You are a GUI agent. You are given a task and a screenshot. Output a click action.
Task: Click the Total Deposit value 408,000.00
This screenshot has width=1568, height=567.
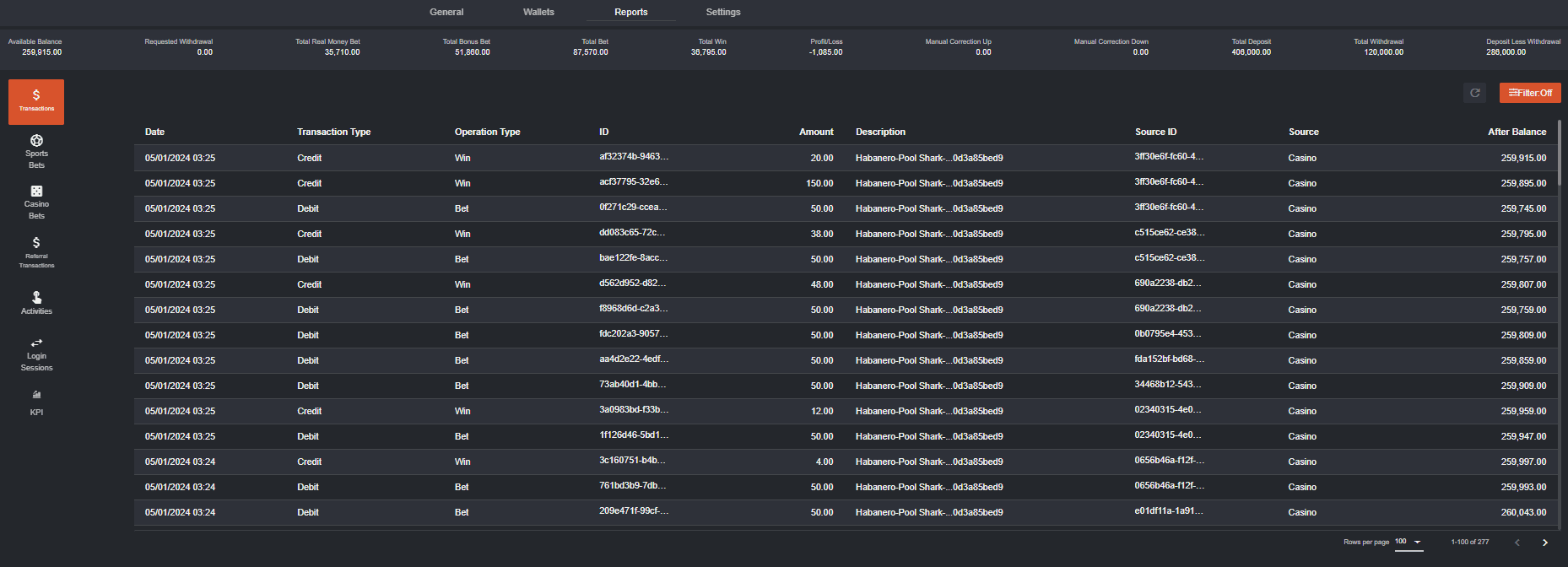pos(1251,52)
